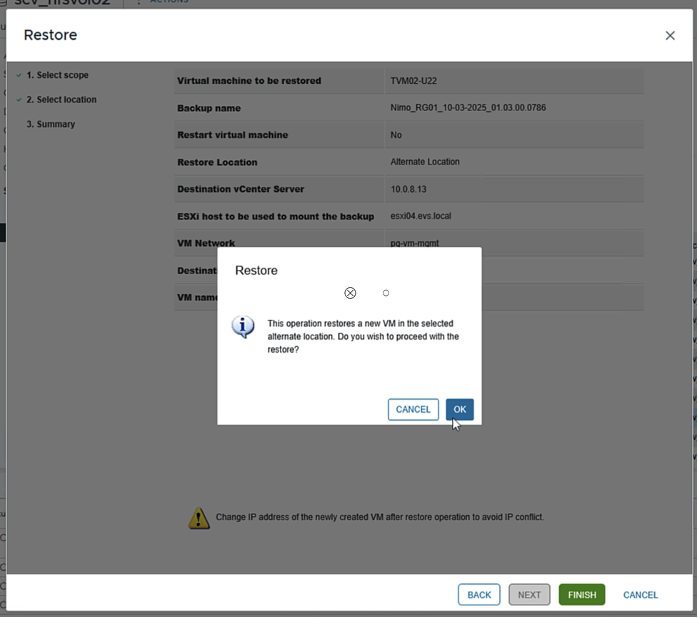Click the checkmark beside Select scope
The height and width of the screenshot is (618, 698).
point(19,75)
